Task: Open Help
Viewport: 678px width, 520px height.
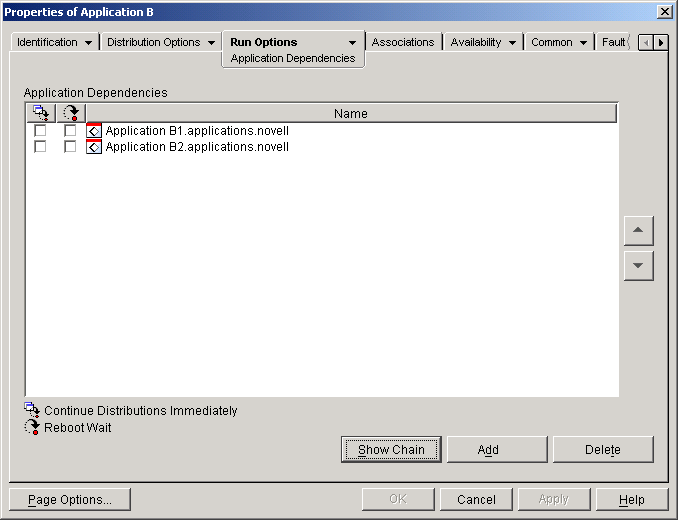Action: click(x=632, y=500)
